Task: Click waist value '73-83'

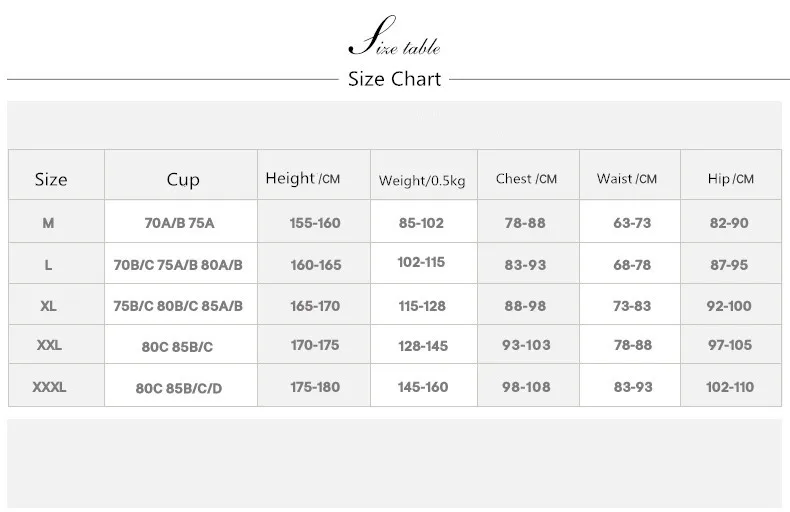Action: (632, 306)
